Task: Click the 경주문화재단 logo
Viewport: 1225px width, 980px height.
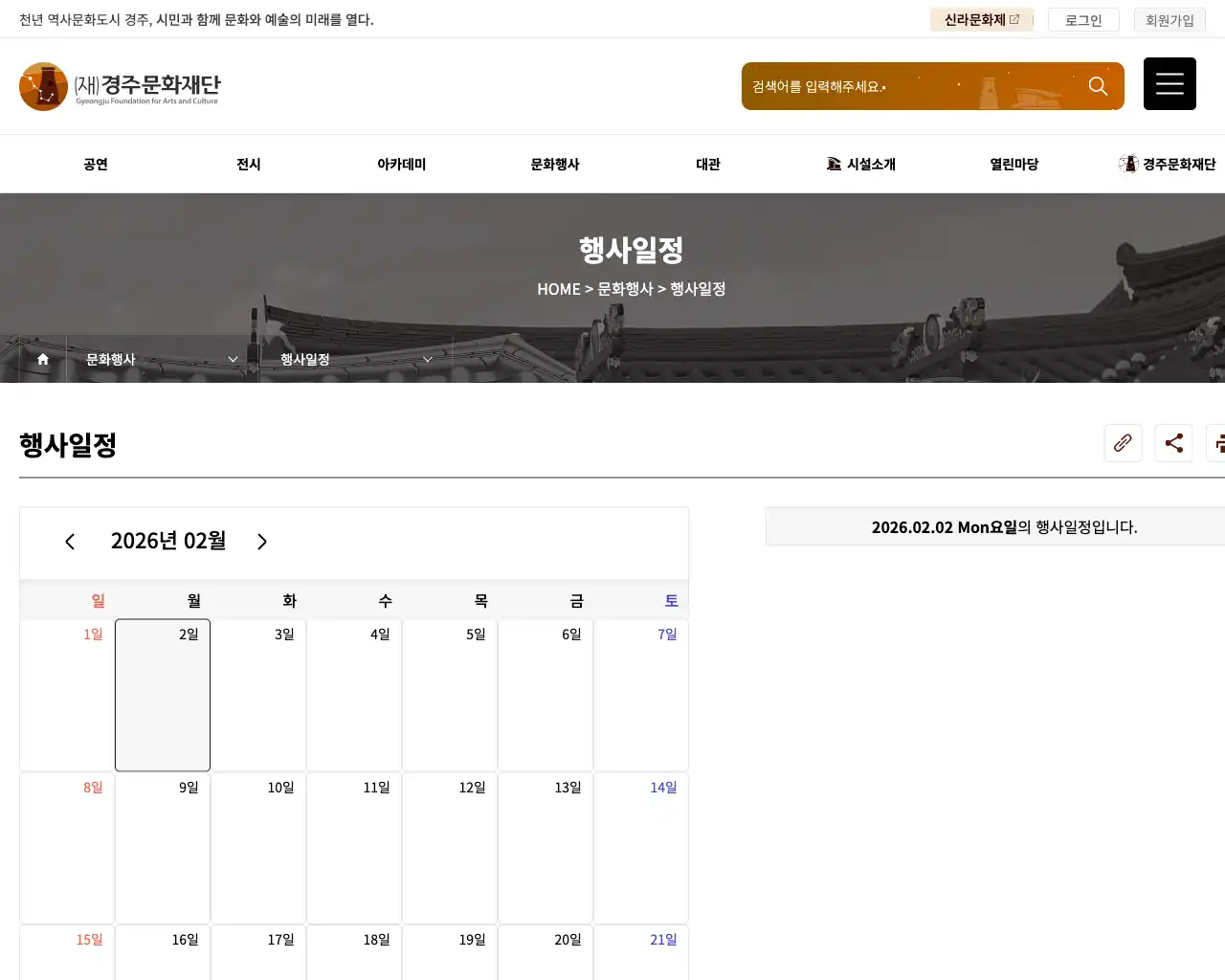Action: coord(121,86)
